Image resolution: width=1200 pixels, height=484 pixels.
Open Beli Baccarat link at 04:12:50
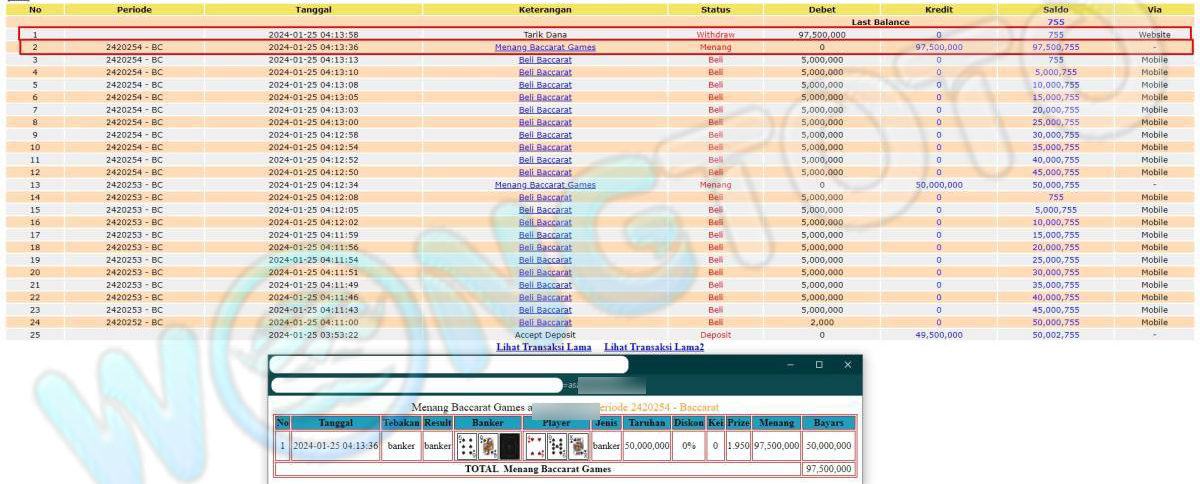[545, 172]
